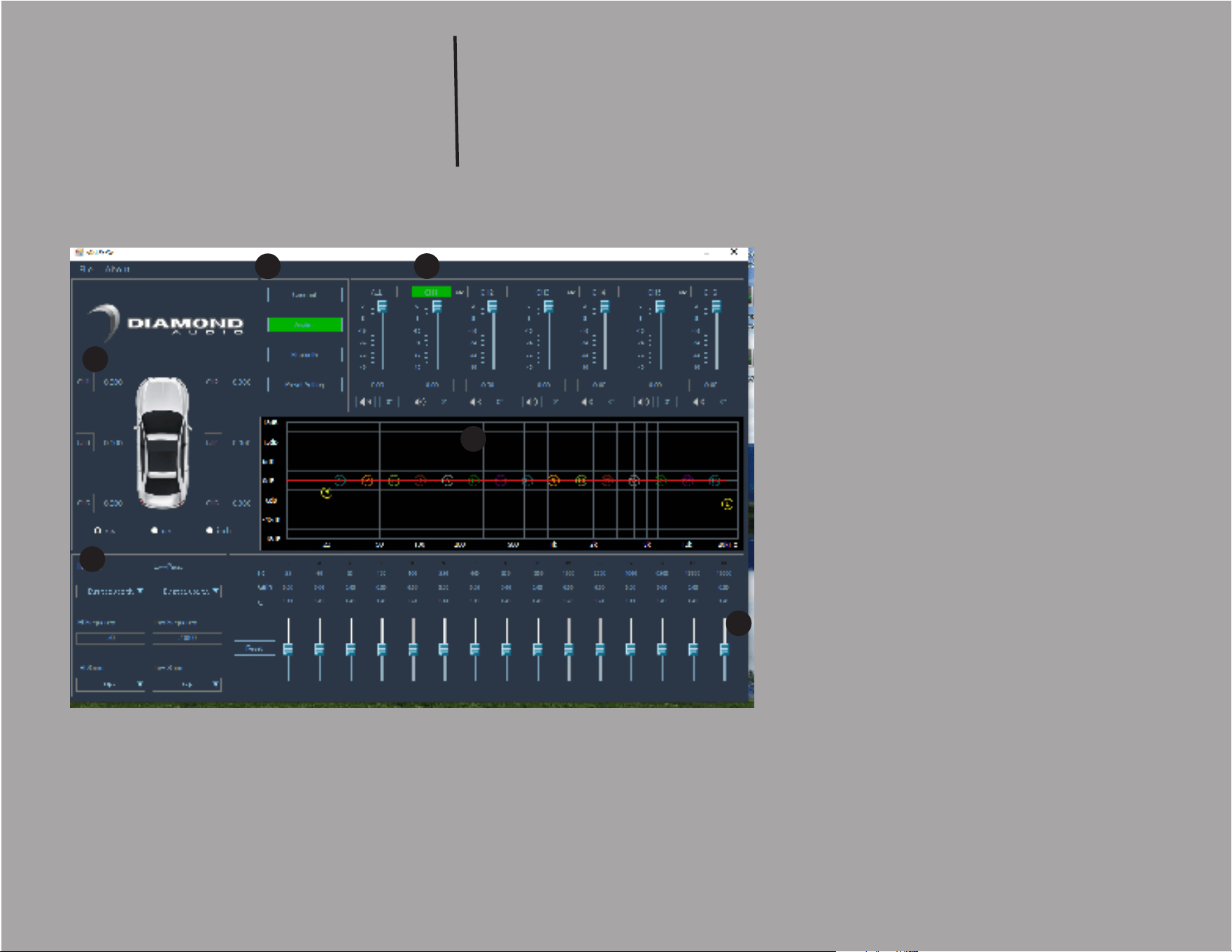The image size is (1232, 952).
Task: Invert phase on channel CH5
Action: (x=667, y=402)
